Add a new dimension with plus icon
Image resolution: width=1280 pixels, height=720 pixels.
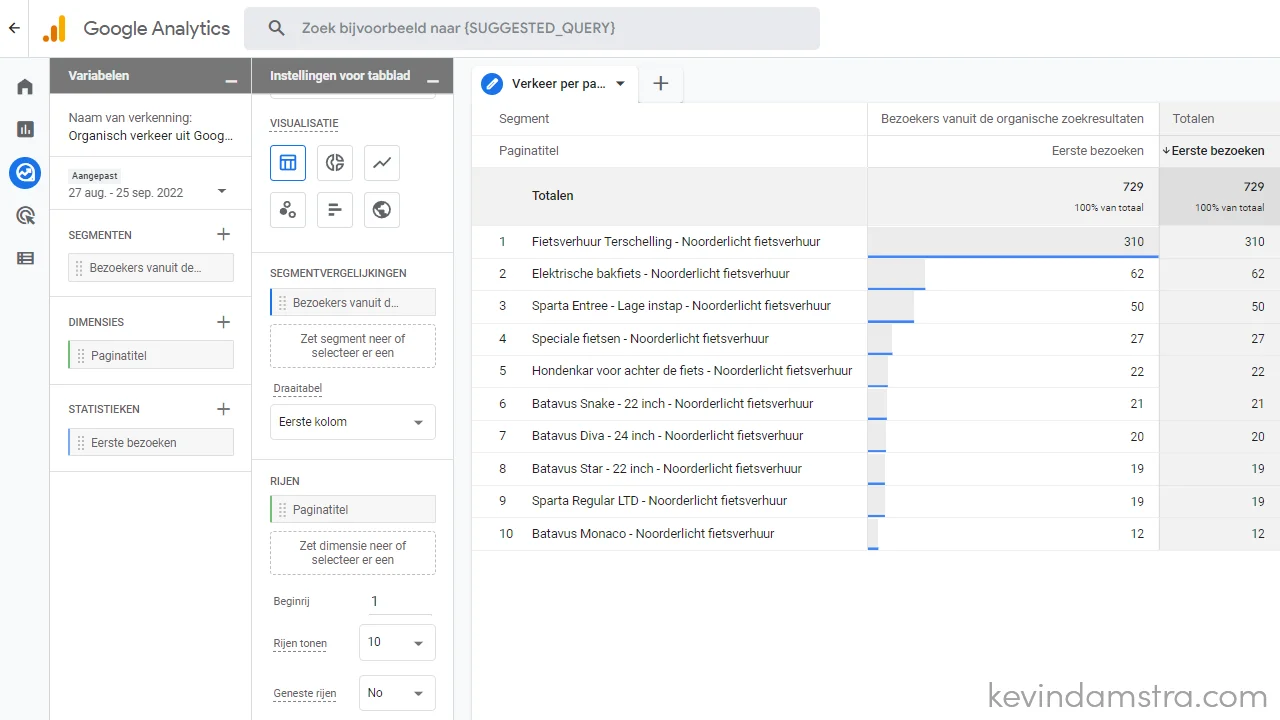pyautogui.click(x=223, y=322)
